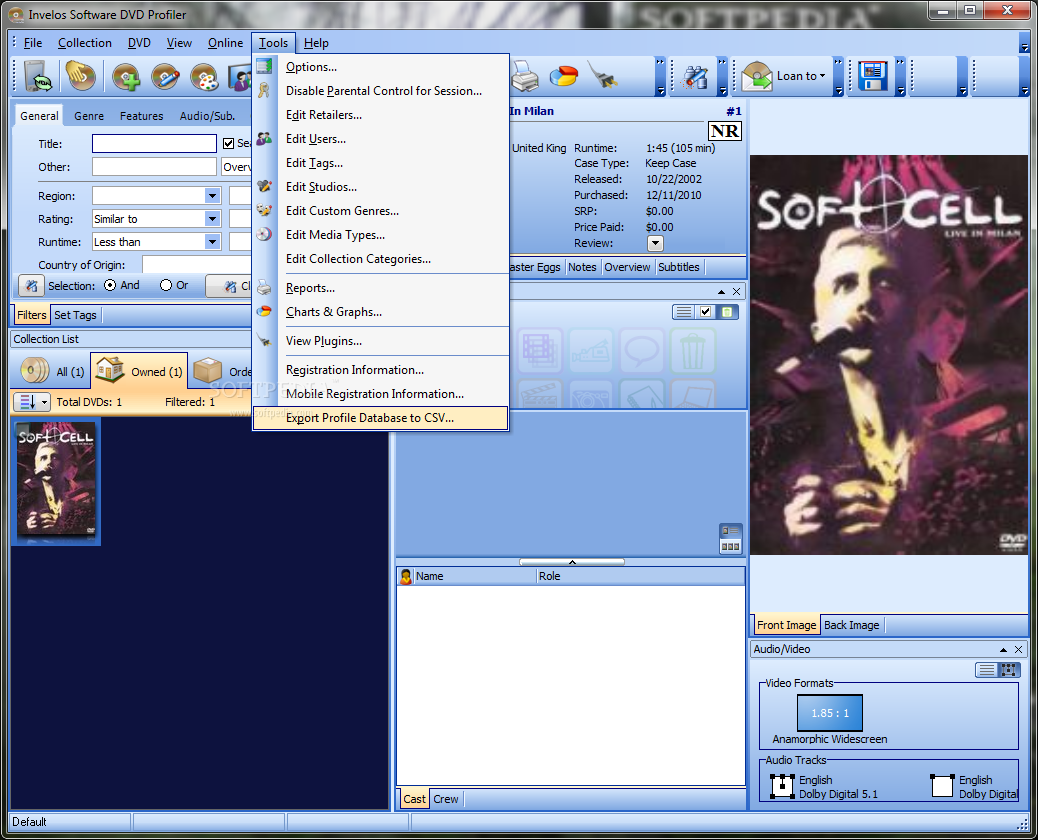Open the sort dropdown arrow beside Total DVDs
Viewport: 1038px width, 840px height.
pos(44,402)
